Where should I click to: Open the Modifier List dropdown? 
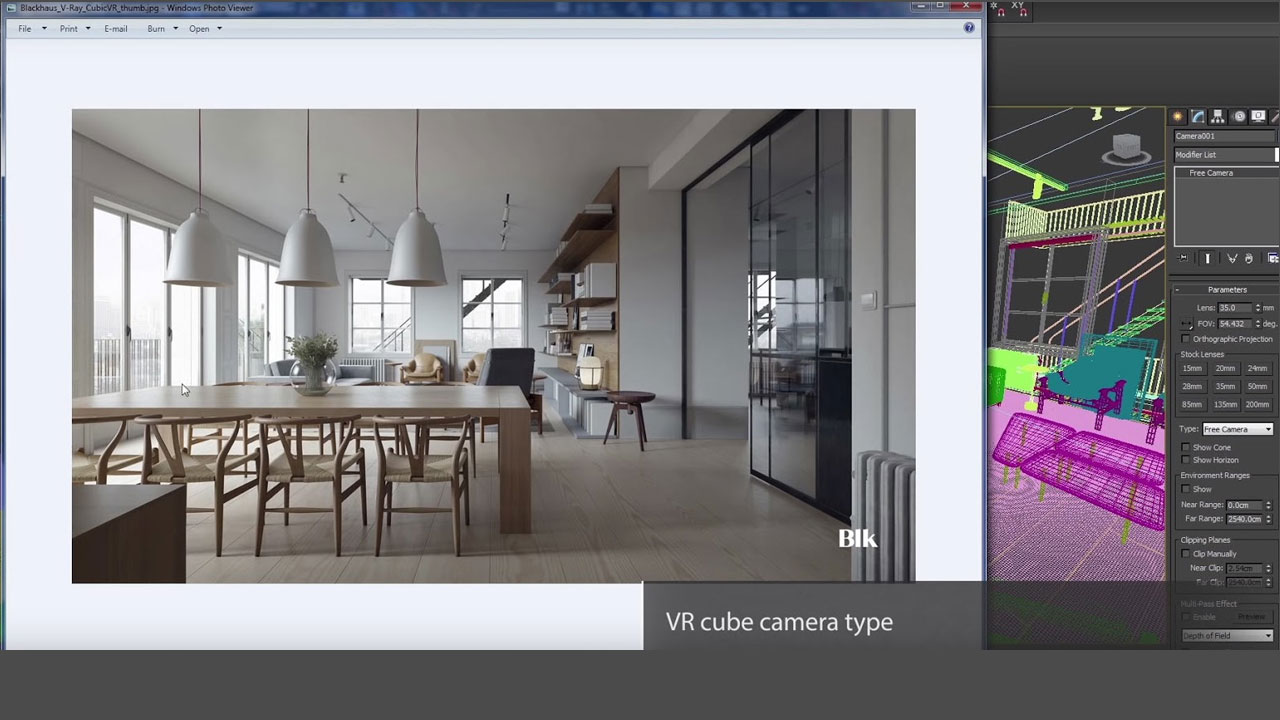pyautogui.click(x=1226, y=155)
